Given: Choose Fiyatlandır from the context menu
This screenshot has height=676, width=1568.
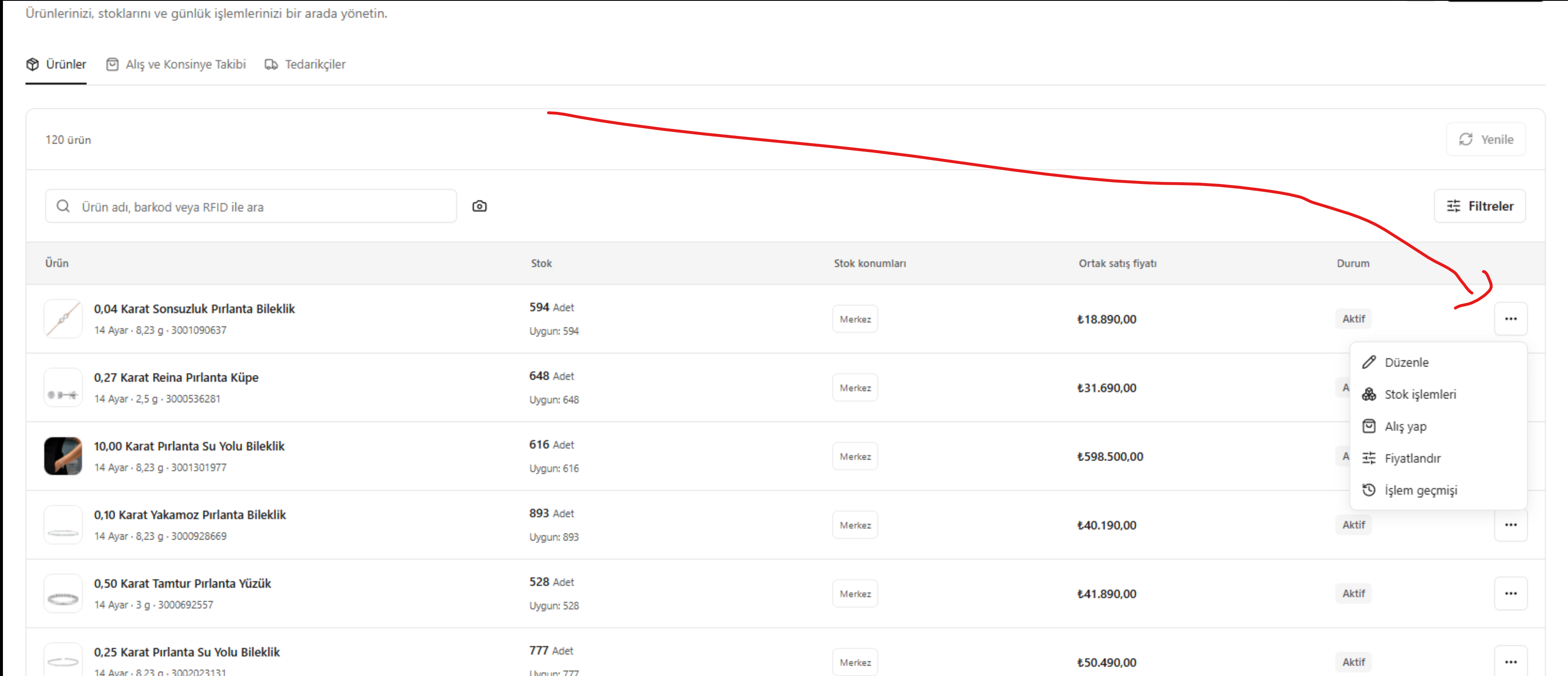Looking at the screenshot, I should coord(1438,458).
